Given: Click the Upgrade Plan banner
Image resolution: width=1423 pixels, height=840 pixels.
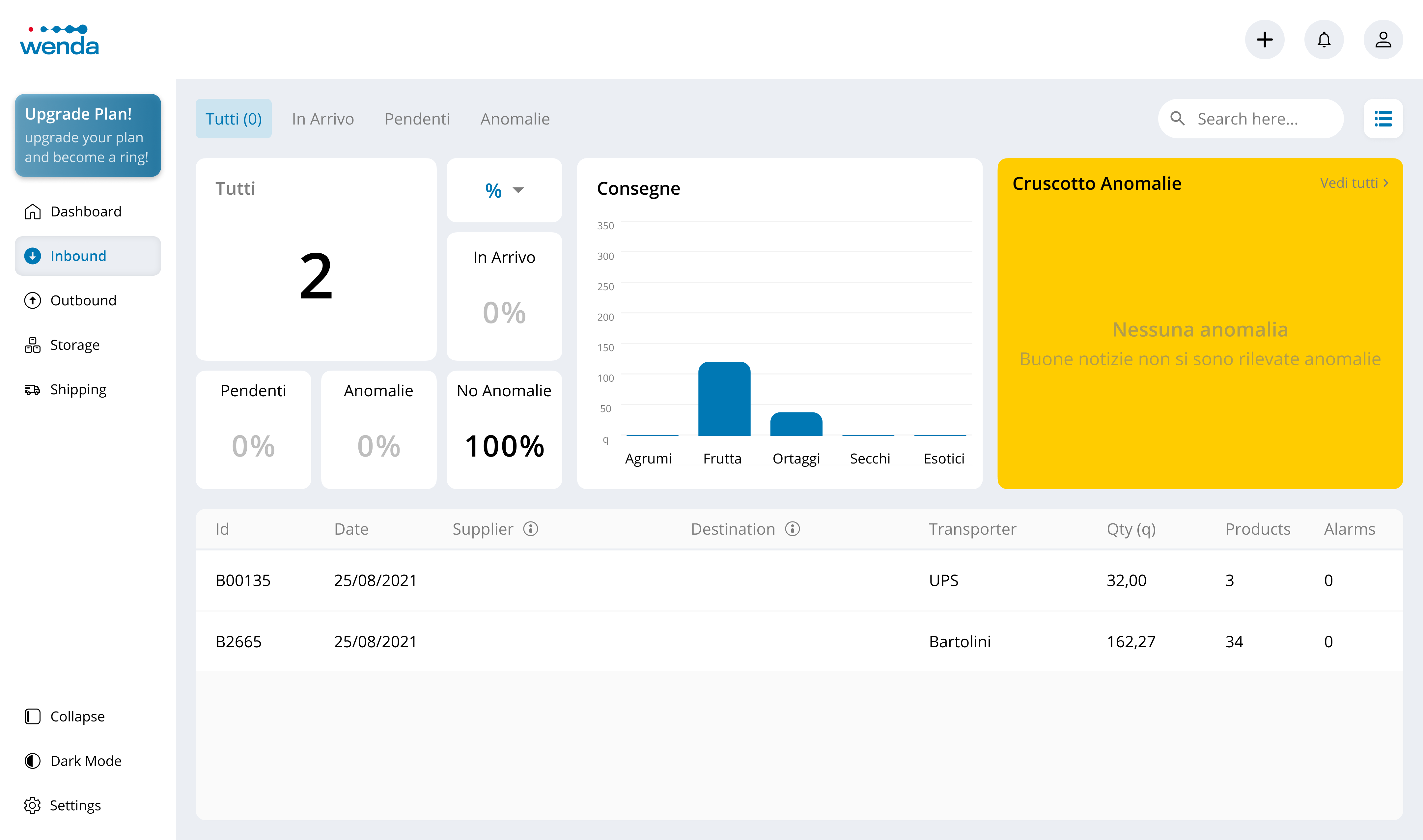Looking at the screenshot, I should coord(88,135).
